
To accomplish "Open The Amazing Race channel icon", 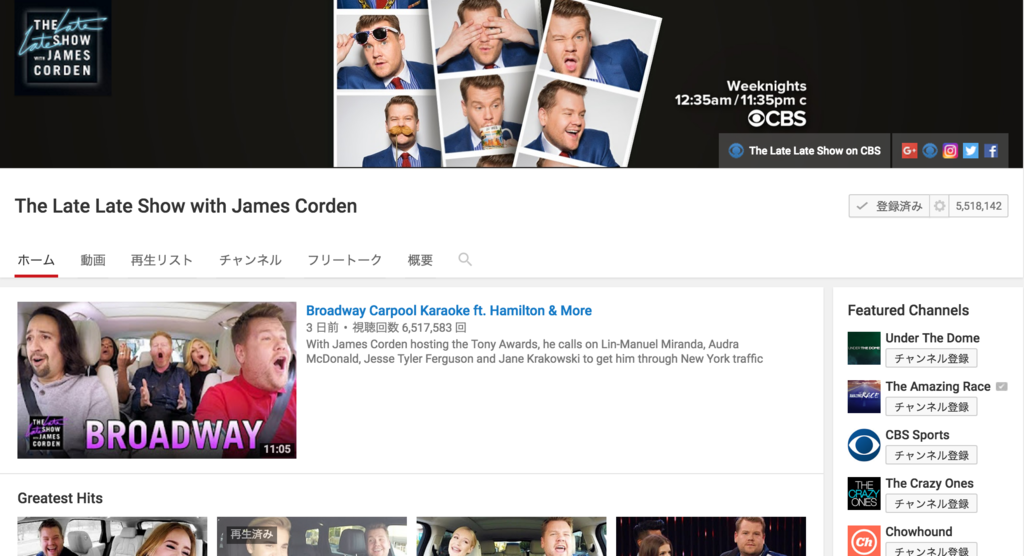I will [864, 397].
